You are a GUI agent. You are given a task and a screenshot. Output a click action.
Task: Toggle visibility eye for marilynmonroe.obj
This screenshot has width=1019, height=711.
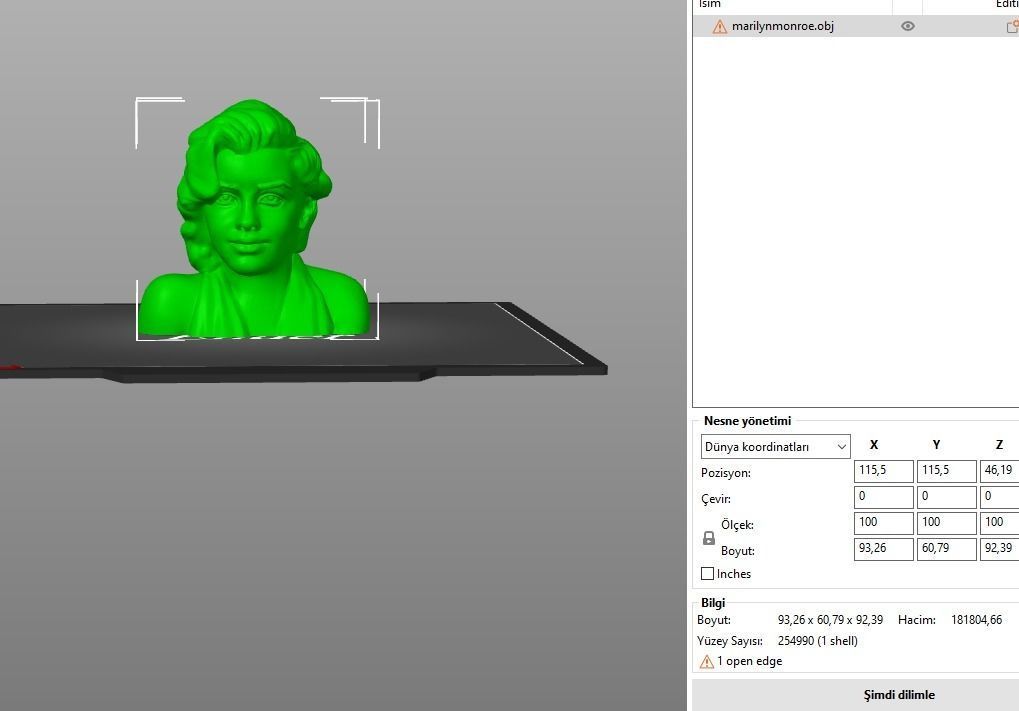coord(908,26)
